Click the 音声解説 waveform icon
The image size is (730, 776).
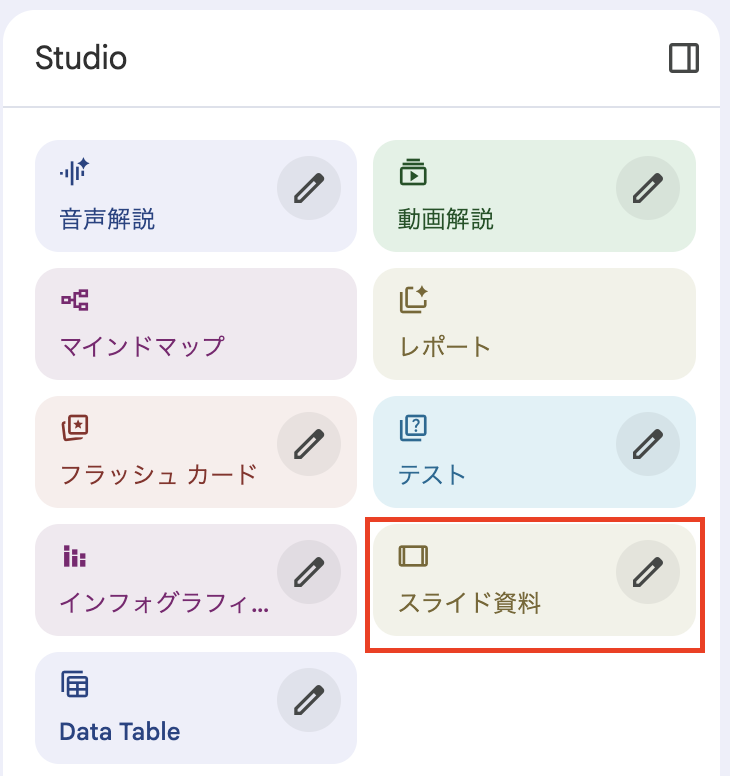click(x=75, y=172)
